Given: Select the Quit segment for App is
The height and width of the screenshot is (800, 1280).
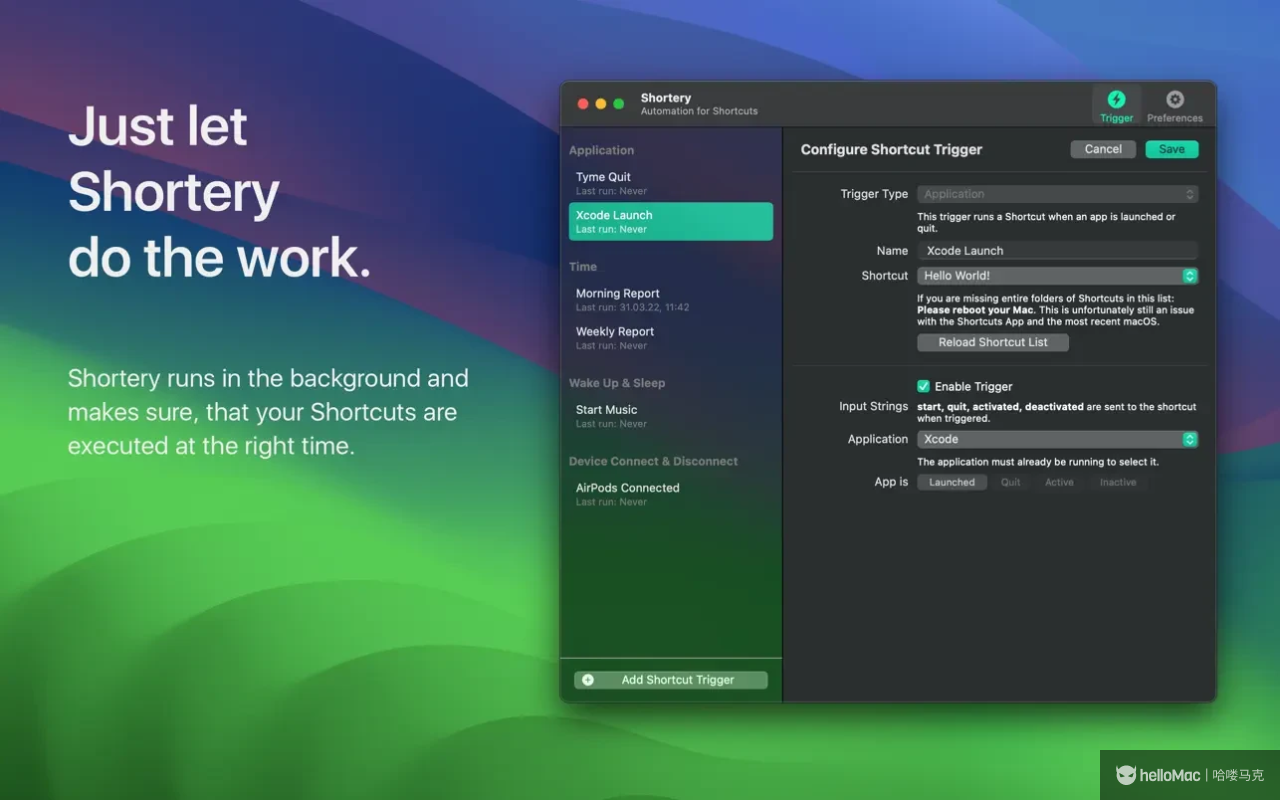Looking at the screenshot, I should coord(1011,482).
